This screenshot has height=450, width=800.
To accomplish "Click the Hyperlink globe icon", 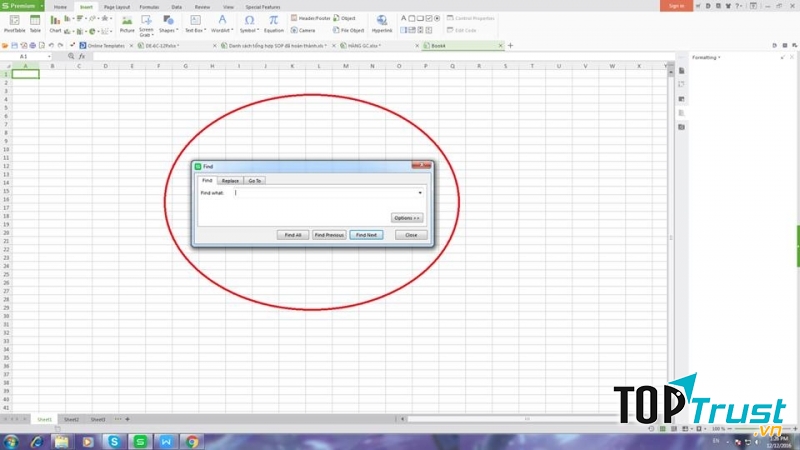I will tap(381, 20).
